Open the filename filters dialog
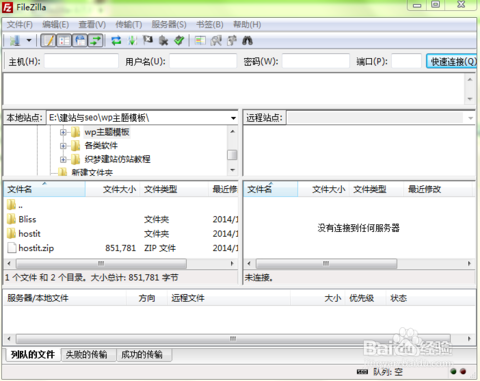The height and width of the screenshot is (381, 480). (x=200, y=41)
